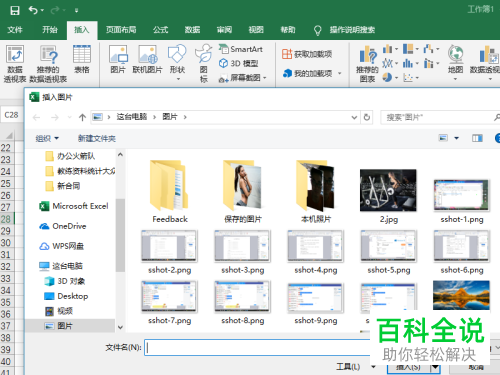Click the 文件名(N) filename input field
The height and width of the screenshot is (375, 500).
coord(257,348)
